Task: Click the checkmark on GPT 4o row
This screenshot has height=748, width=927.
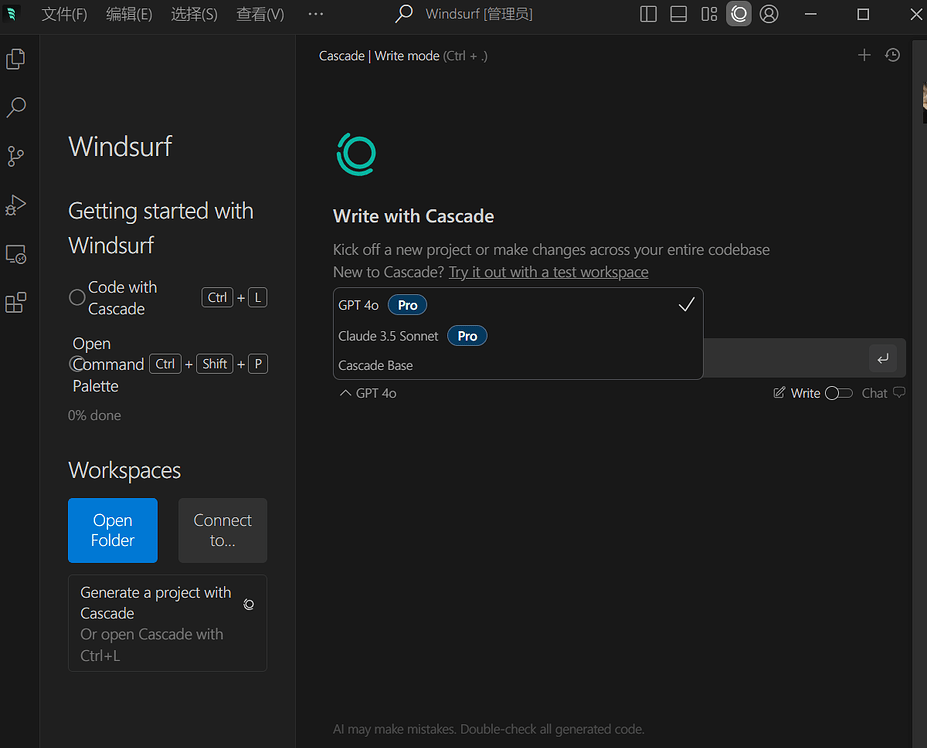Action: tap(686, 305)
